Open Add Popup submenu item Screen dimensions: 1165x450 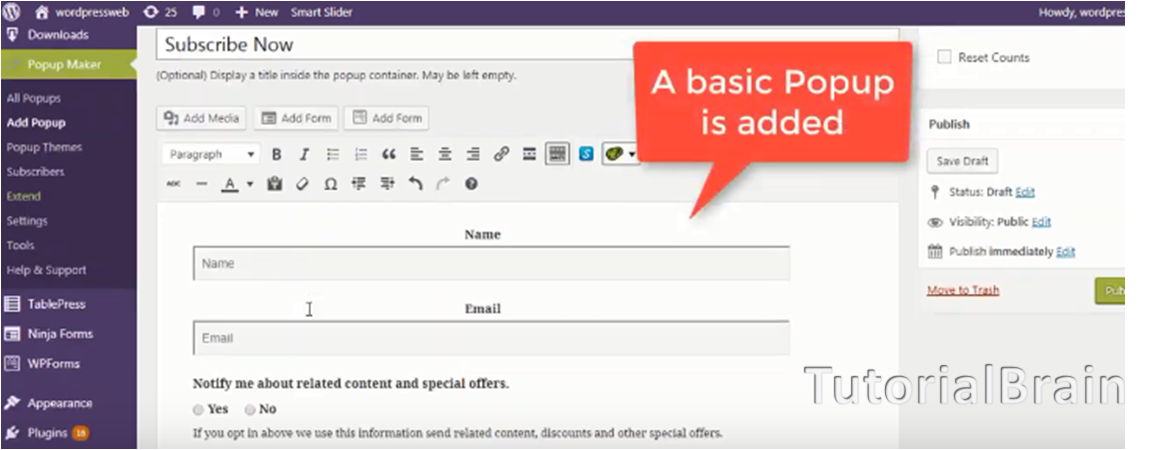[36, 123]
